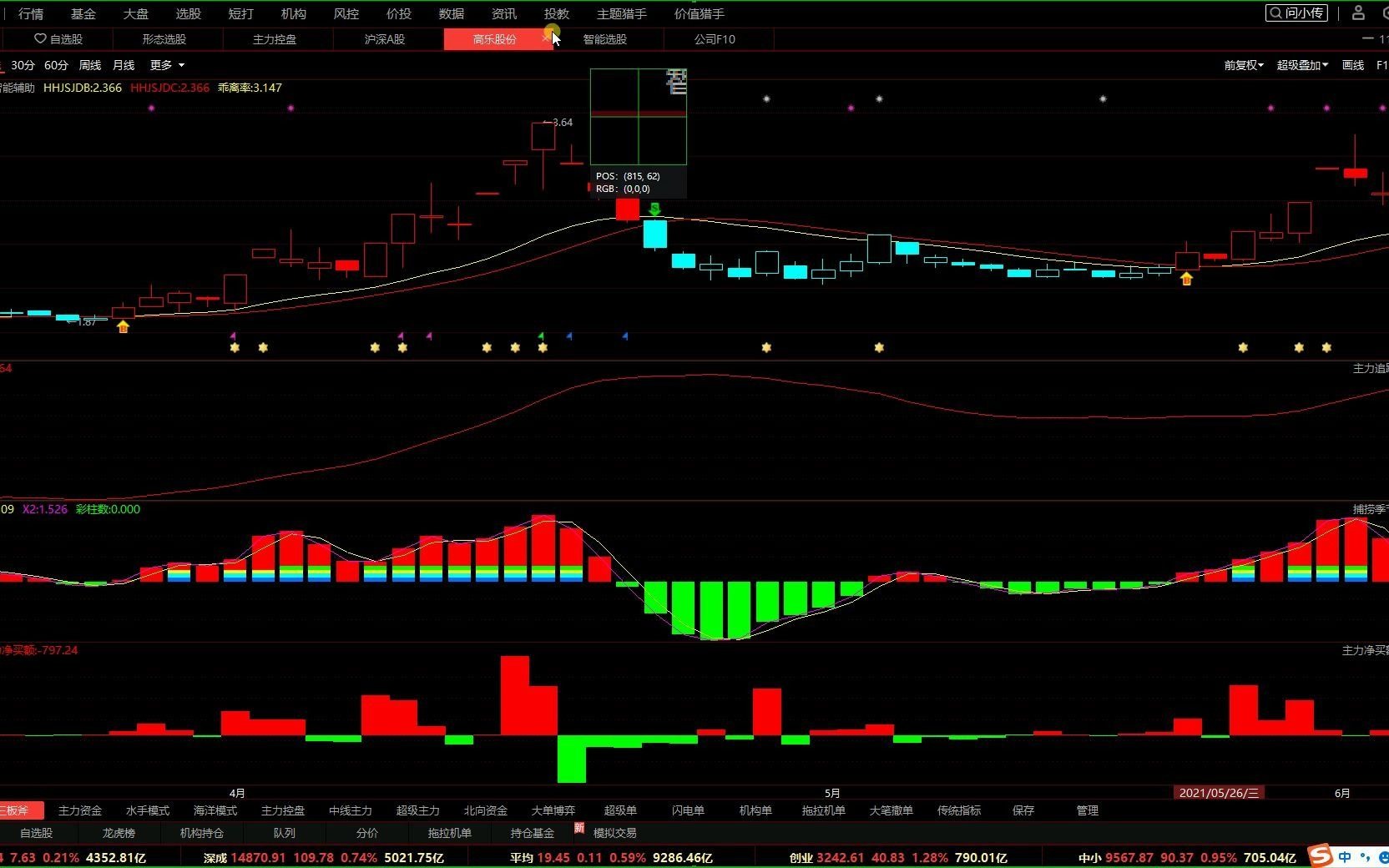Viewport: 1389px width, 868px height.
Task: Open the 选股 menu
Action: pyautogui.click(x=189, y=13)
